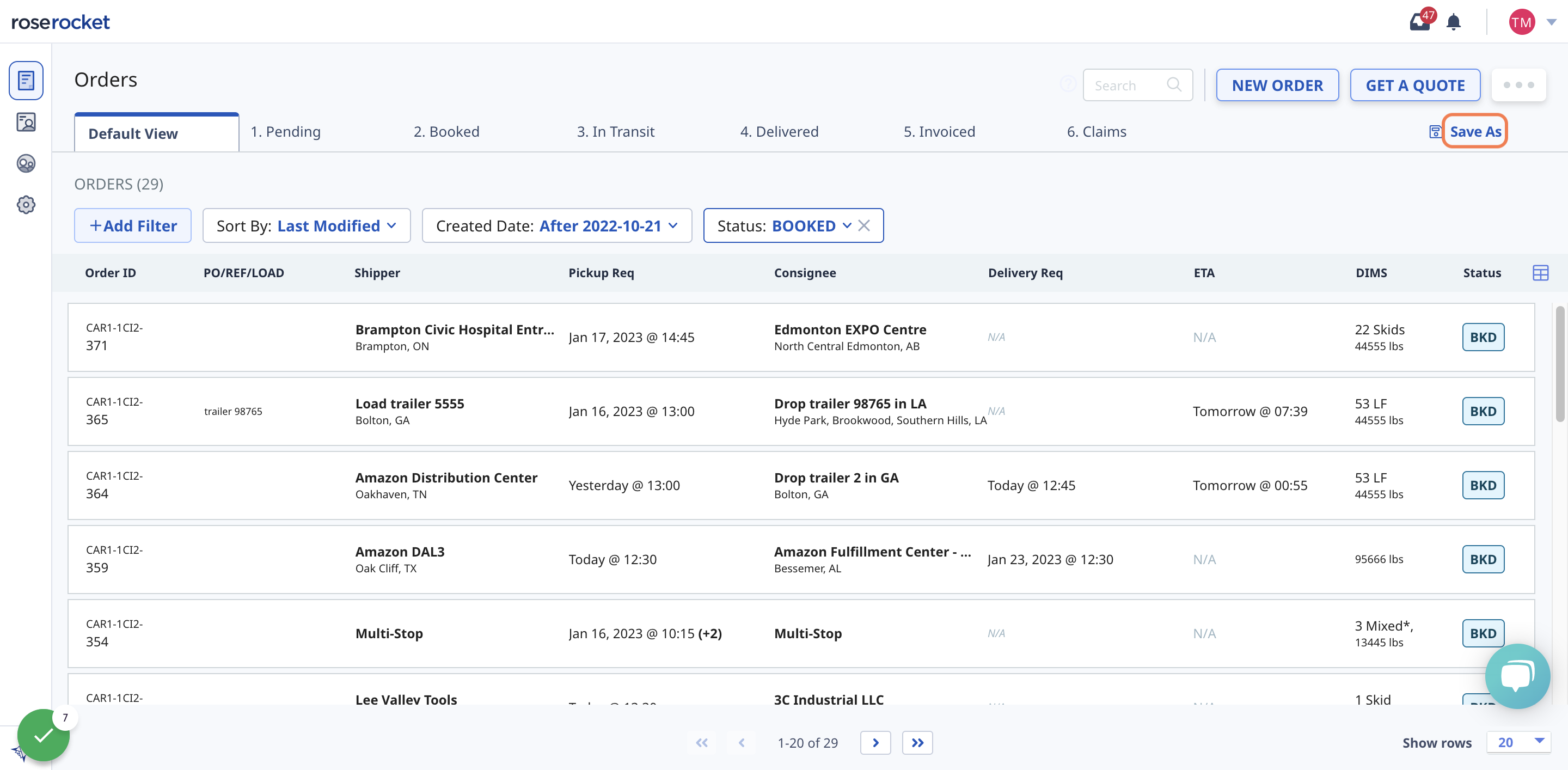Screen dimensions: 1568x770
Task: Open the settings gear in sidebar
Action: pos(26,205)
